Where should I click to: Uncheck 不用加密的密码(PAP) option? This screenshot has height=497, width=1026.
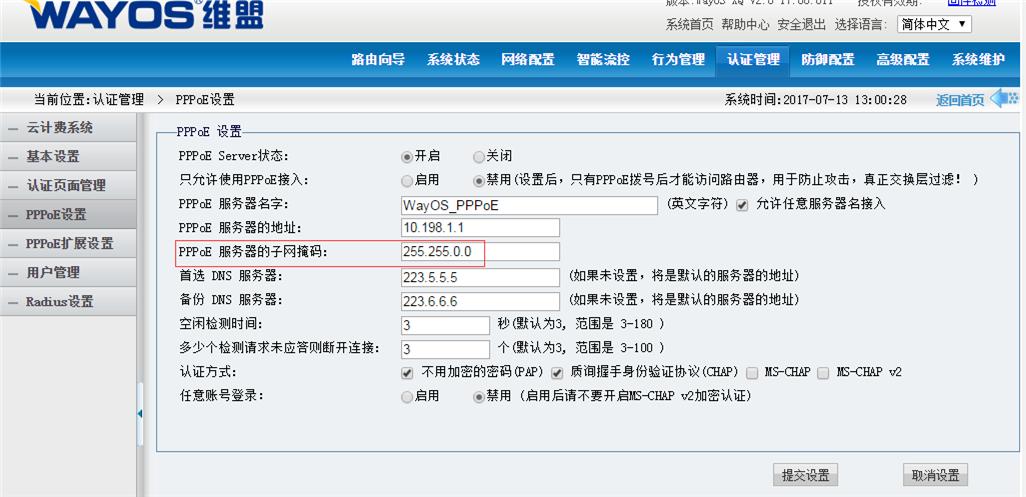(407, 372)
